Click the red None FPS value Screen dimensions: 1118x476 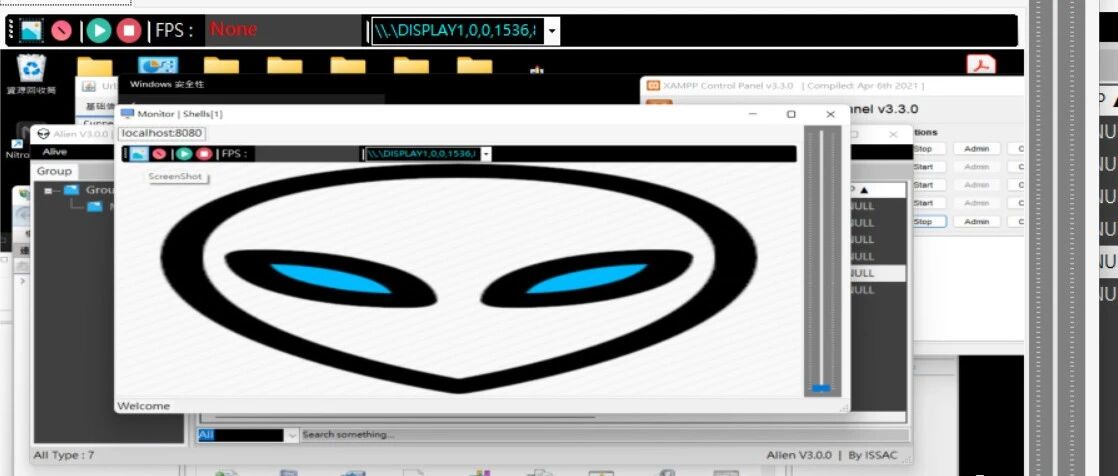233,30
